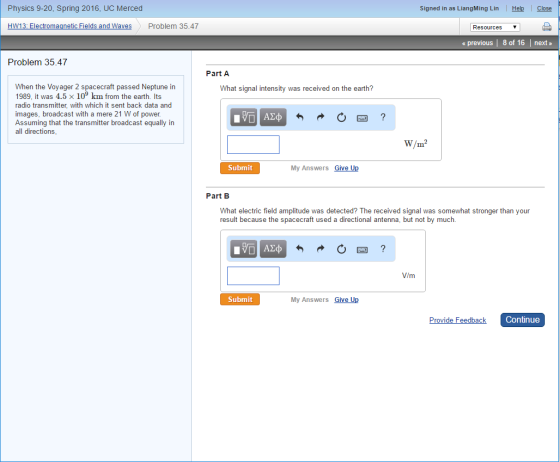Open keyboard shortcuts icon in Part A toolbar
This screenshot has height=462, width=560.
pos(362,118)
